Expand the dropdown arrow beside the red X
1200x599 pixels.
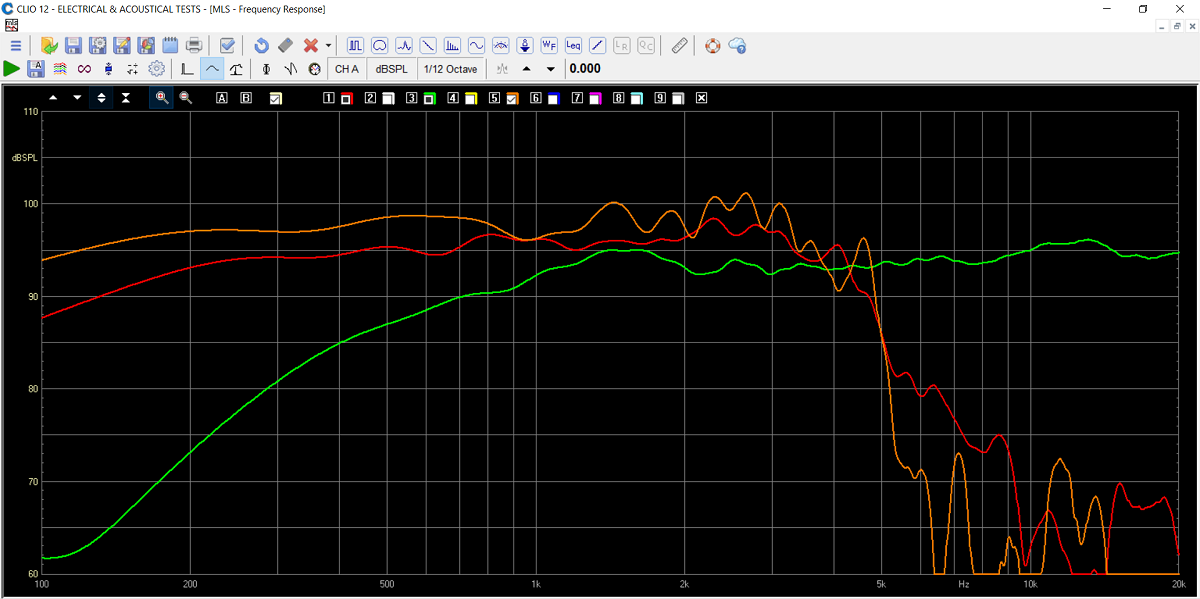click(x=328, y=46)
